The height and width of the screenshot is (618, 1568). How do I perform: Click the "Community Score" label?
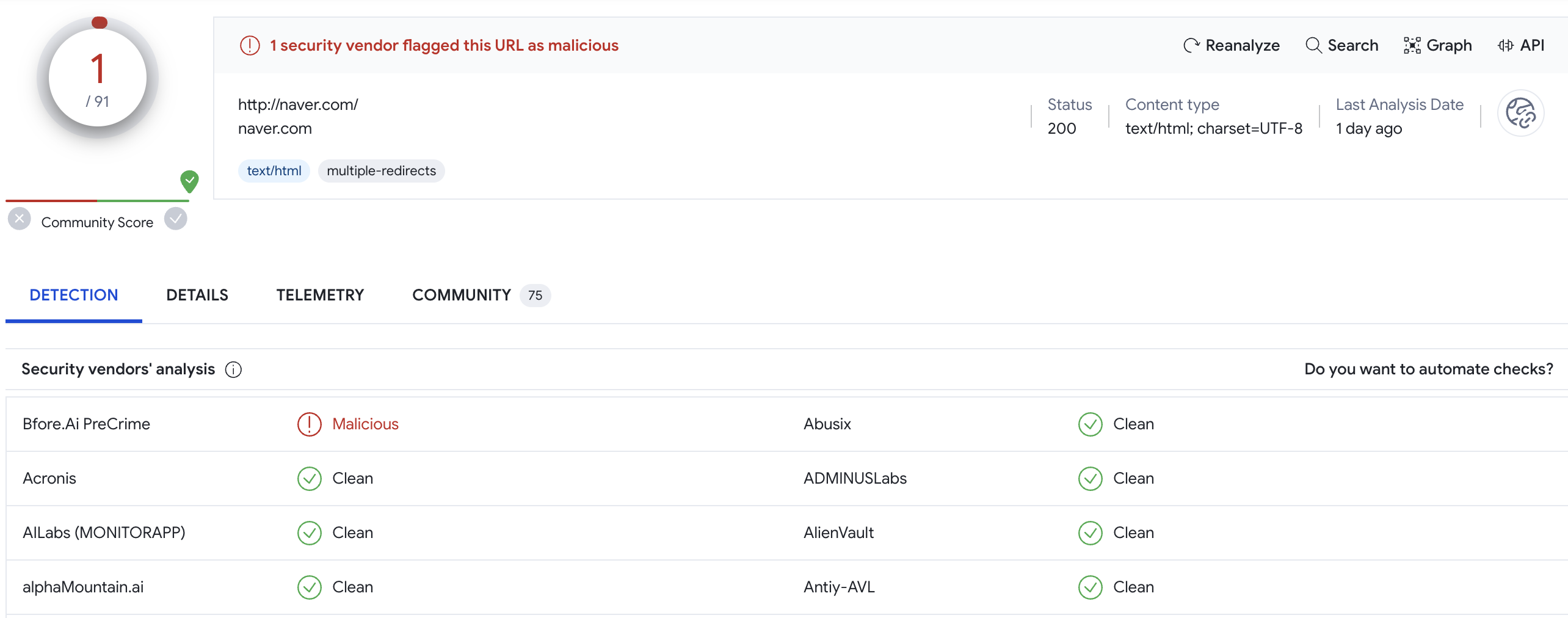pyautogui.click(x=97, y=222)
